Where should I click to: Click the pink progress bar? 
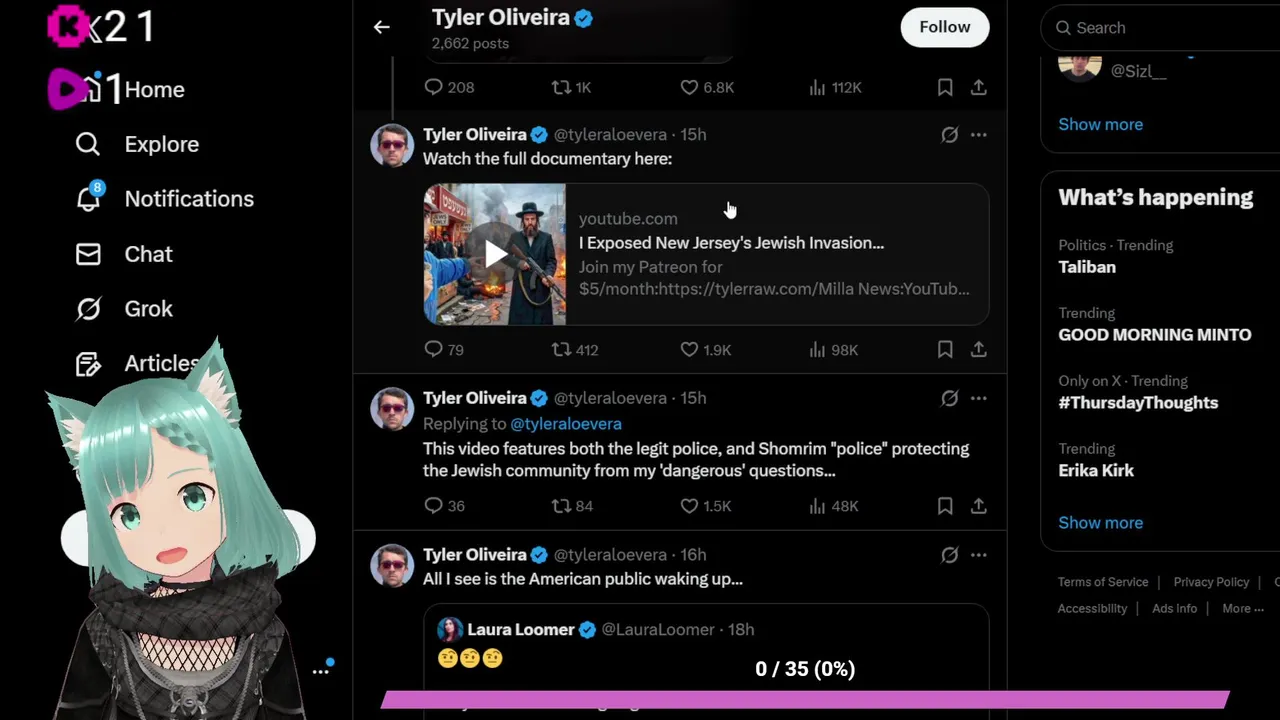804,699
